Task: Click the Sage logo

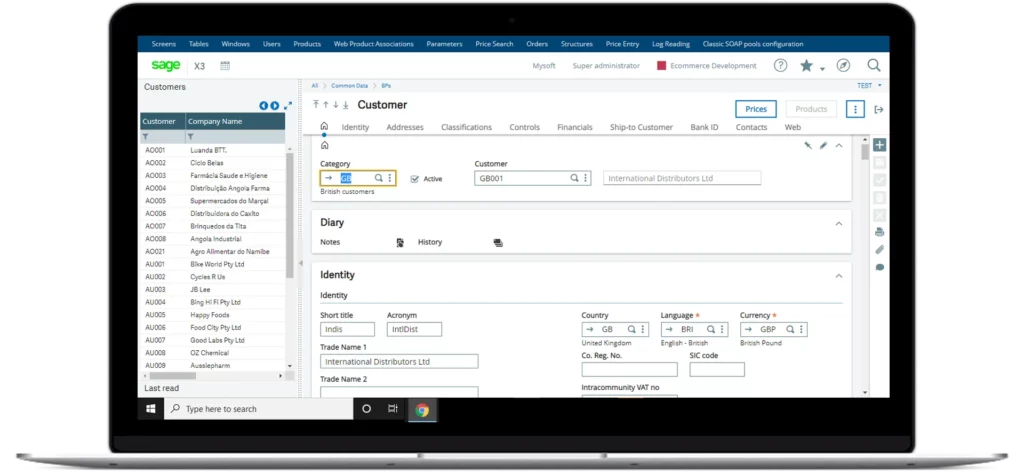Action: (166, 65)
